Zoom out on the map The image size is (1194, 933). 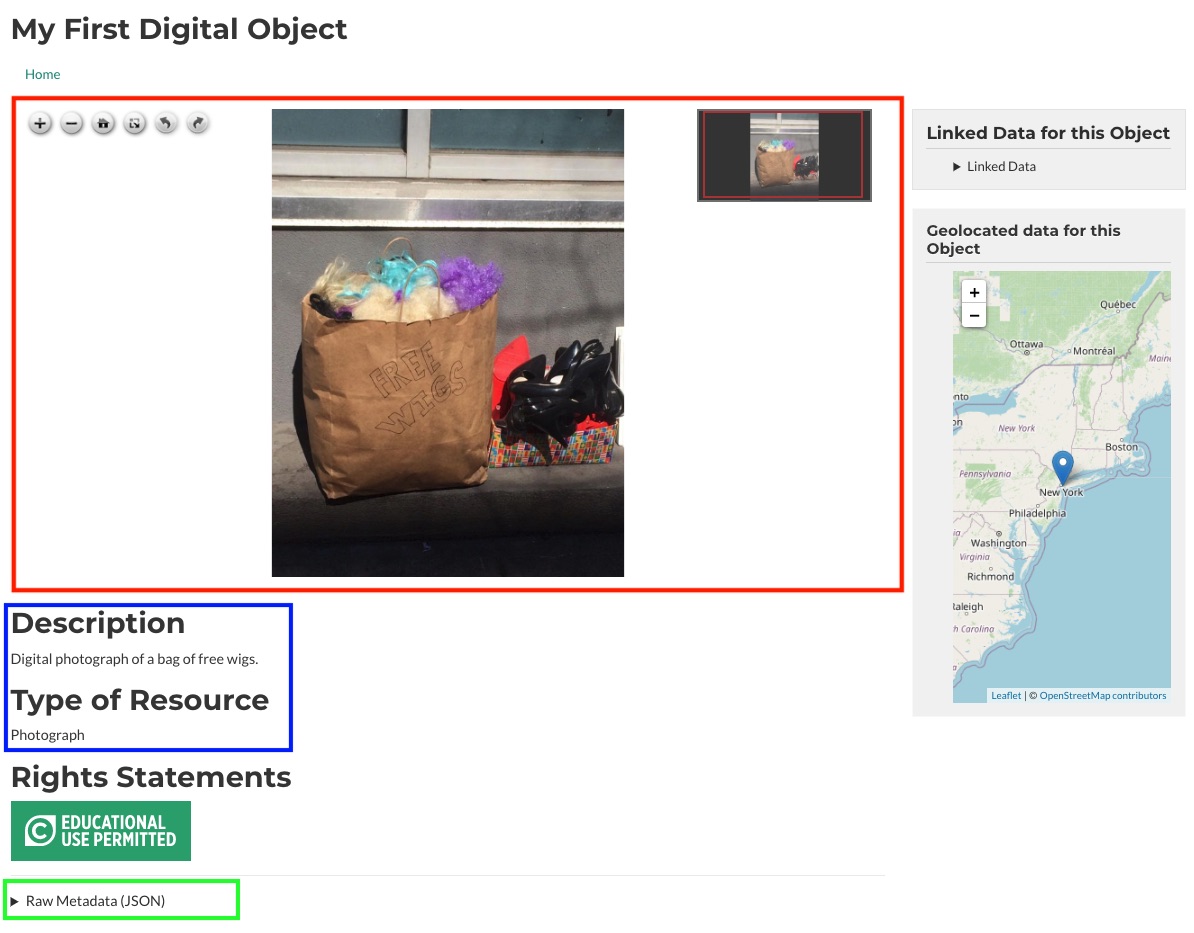pos(974,315)
